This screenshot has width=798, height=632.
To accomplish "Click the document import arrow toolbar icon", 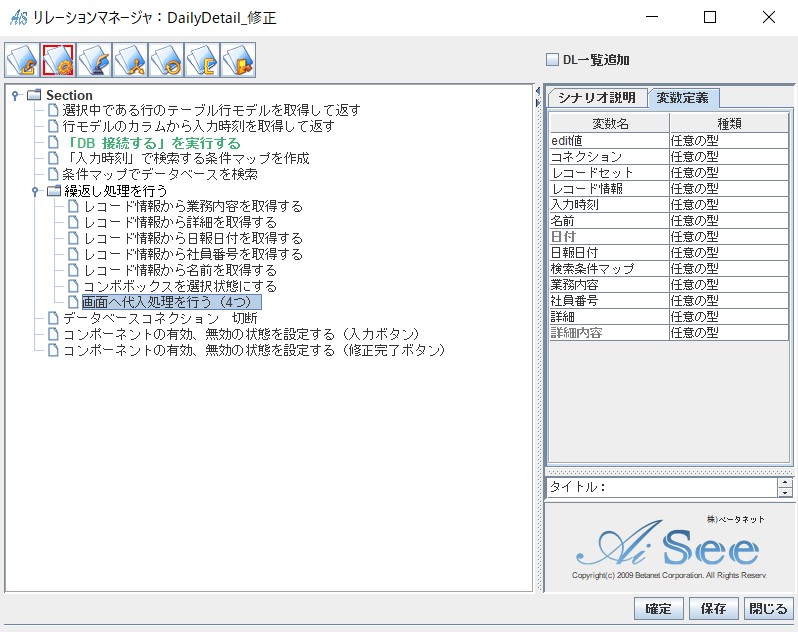I will coord(22,60).
